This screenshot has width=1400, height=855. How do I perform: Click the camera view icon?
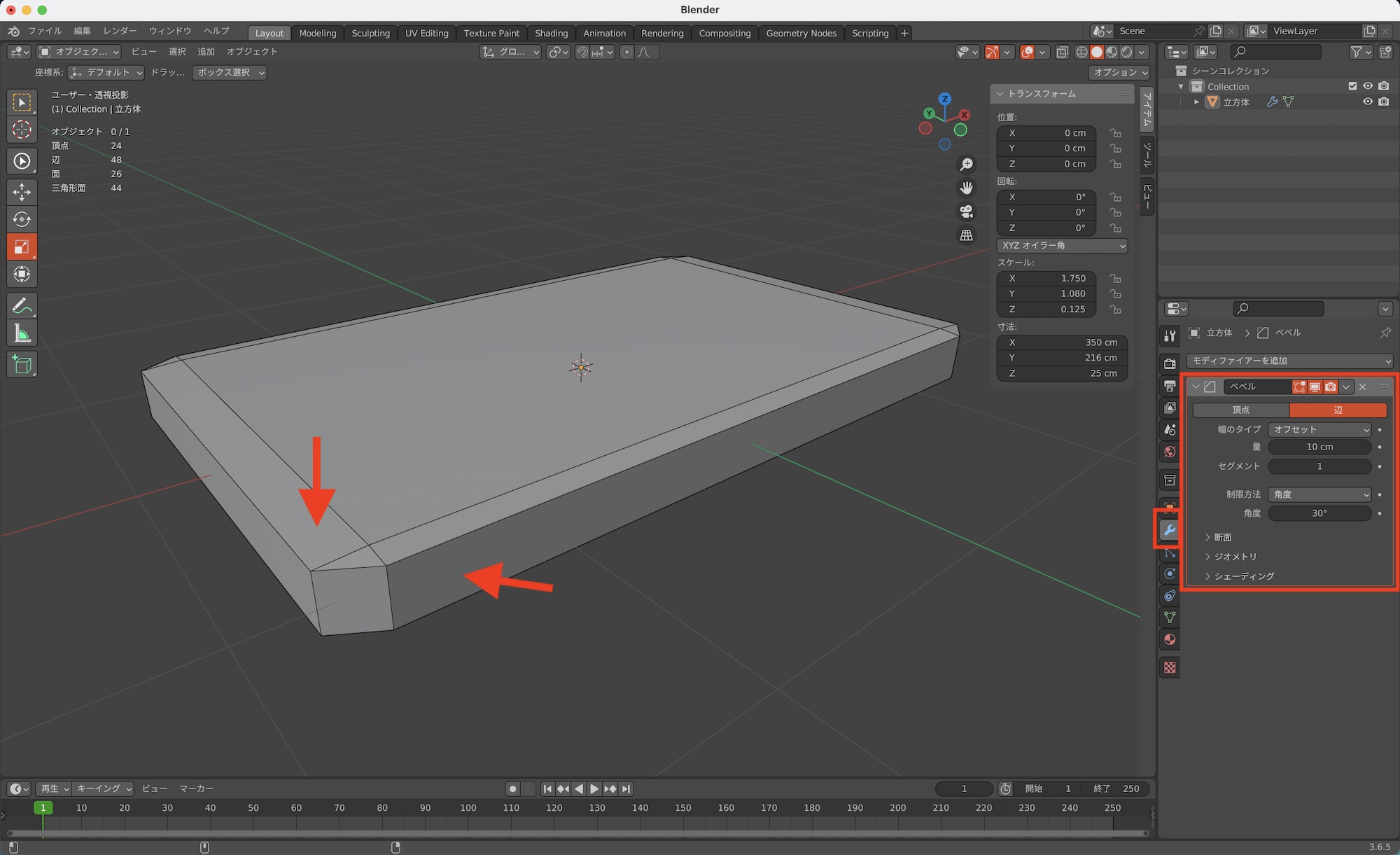966,211
